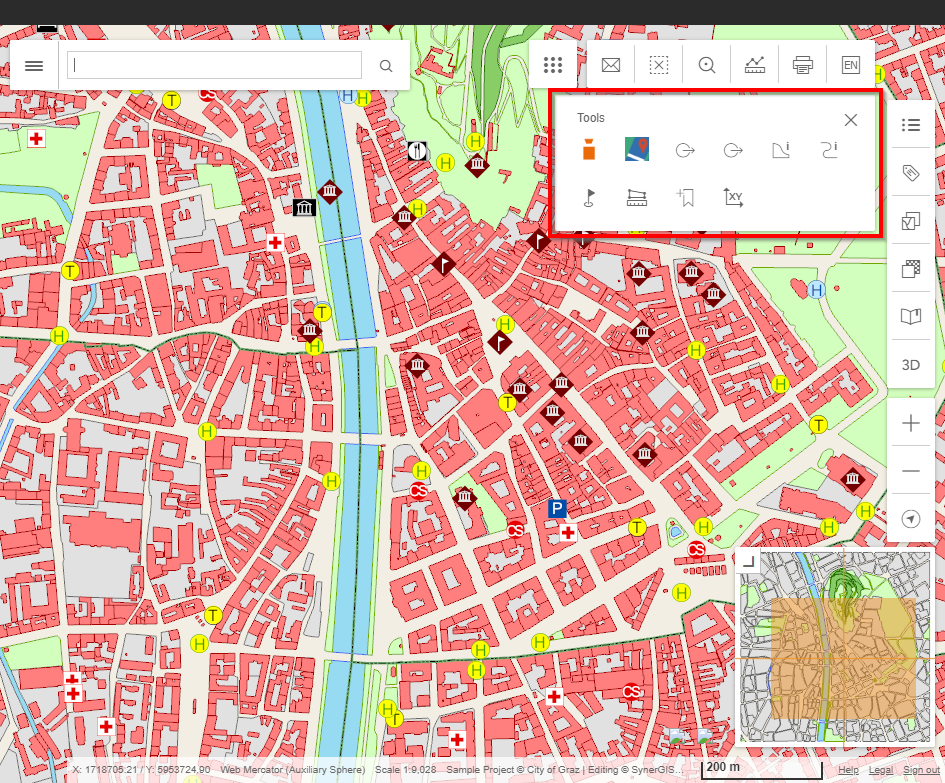Open the hamburger main menu
This screenshot has width=945, height=783.
(34, 66)
